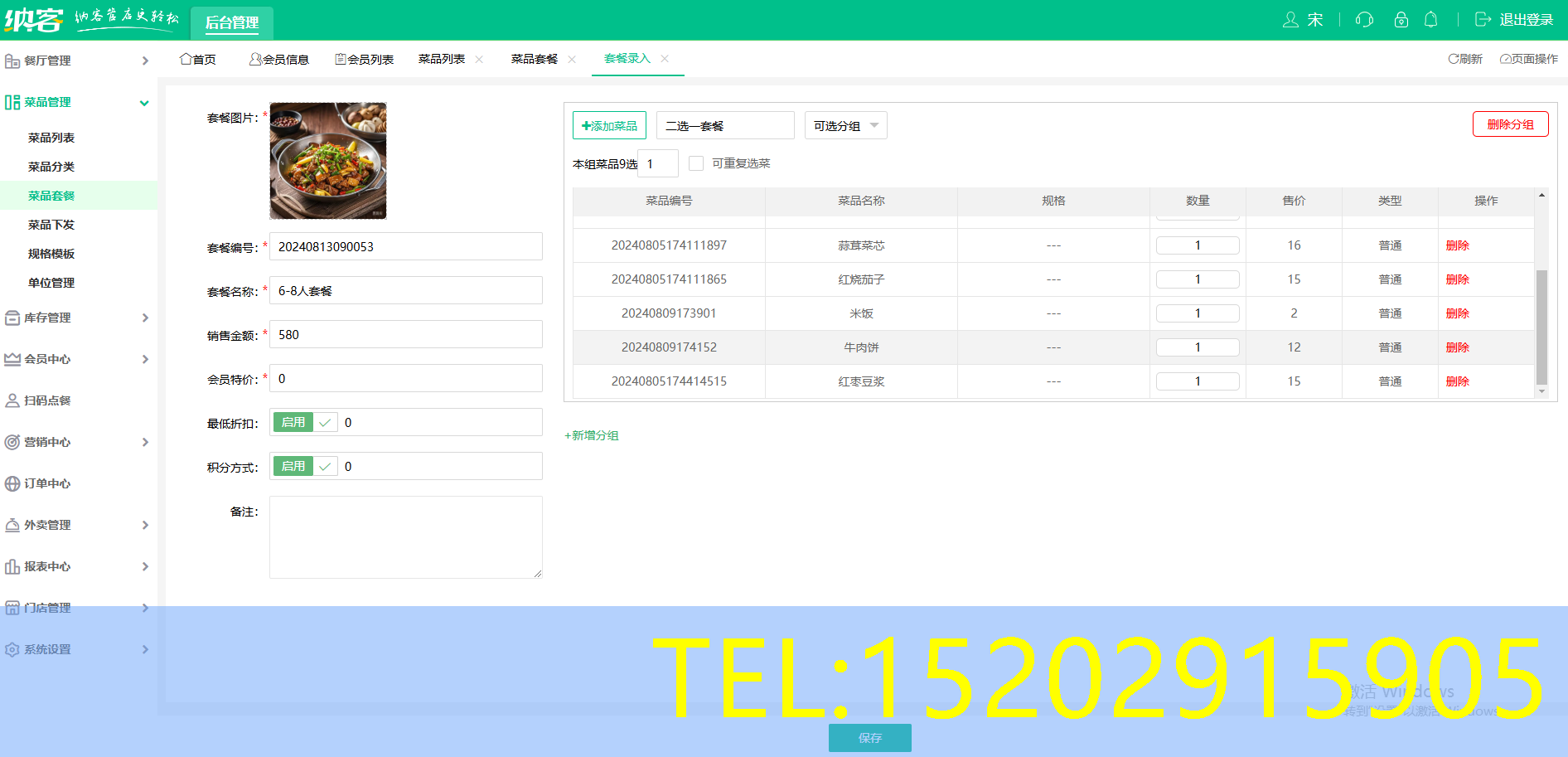The width and height of the screenshot is (1568, 757).
Task: Open 页面操作 menu
Action: point(1529,59)
